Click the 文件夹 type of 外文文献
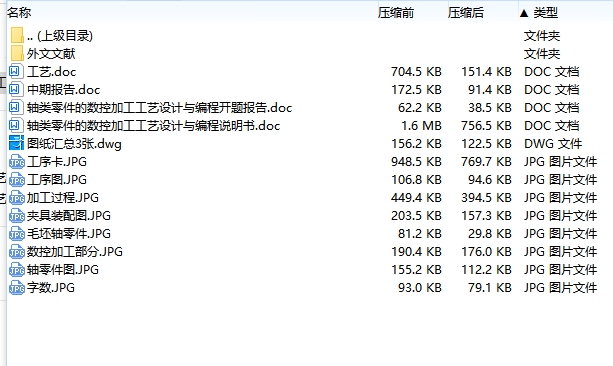This screenshot has width=613, height=366. click(542, 54)
